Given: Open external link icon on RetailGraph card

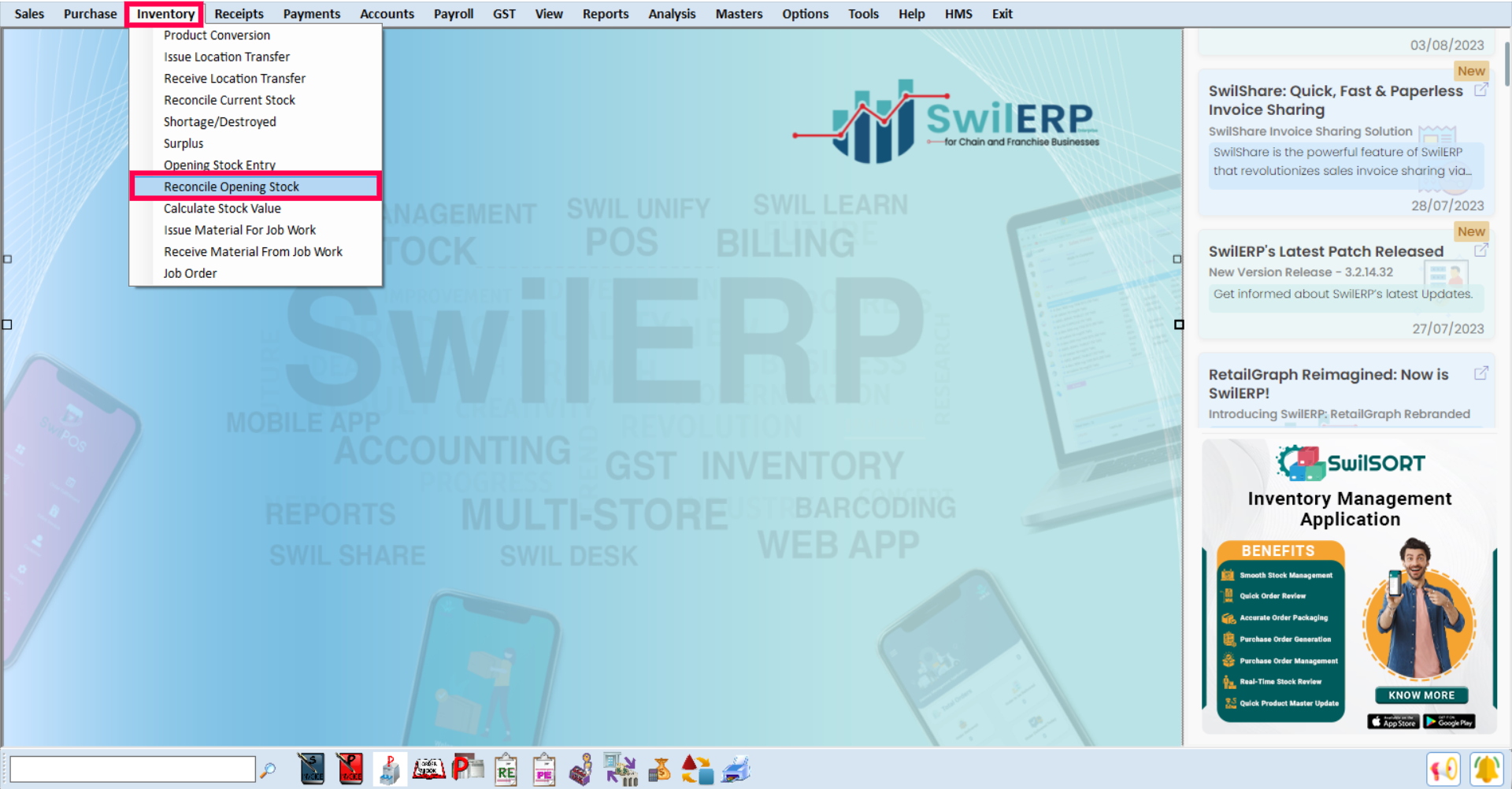Looking at the screenshot, I should [x=1480, y=373].
